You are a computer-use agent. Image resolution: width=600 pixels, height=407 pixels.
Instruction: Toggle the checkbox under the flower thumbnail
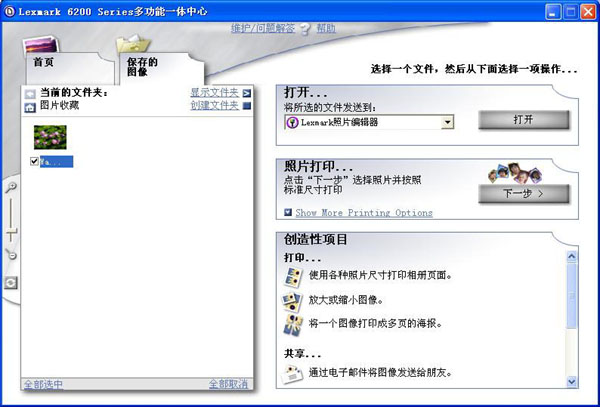[x=35, y=161]
